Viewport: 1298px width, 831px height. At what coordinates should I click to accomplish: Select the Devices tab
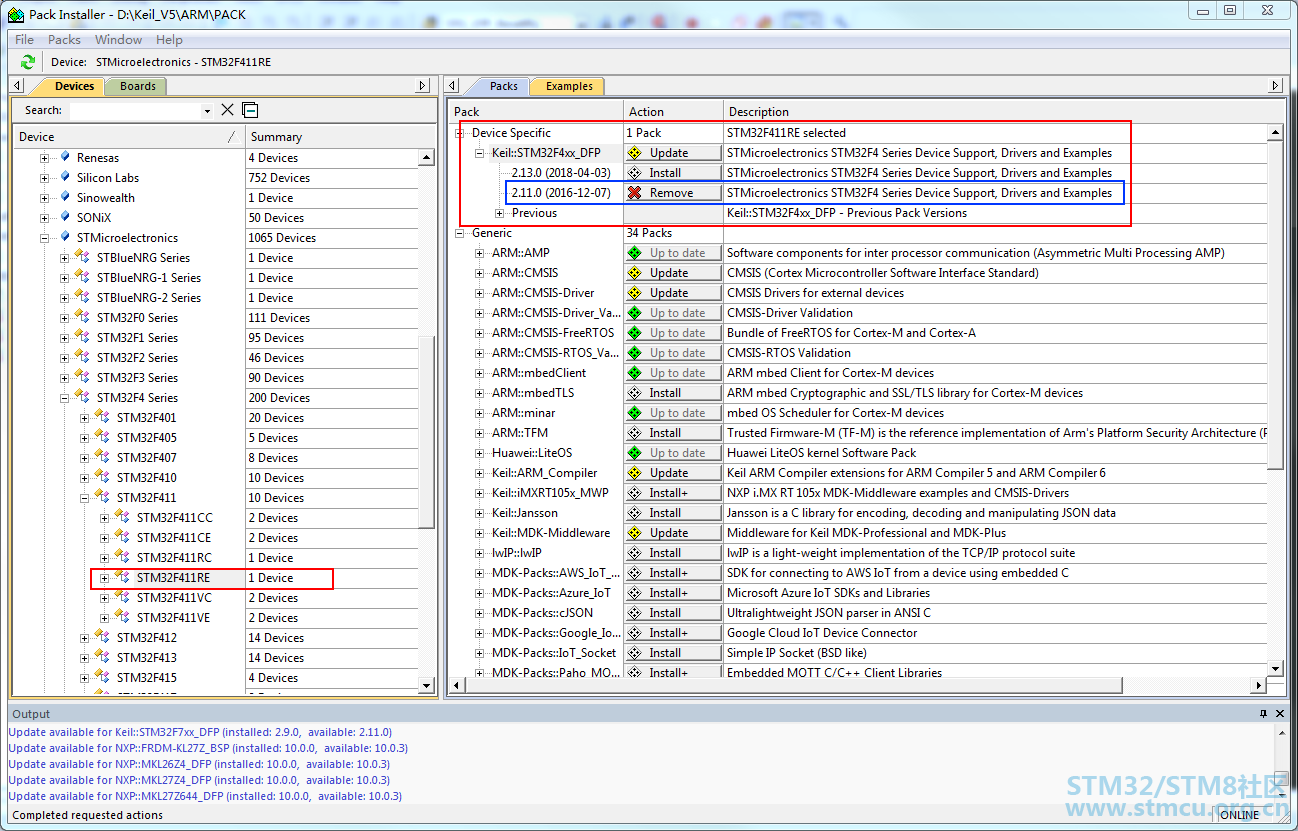pyautogui.click(x=74, y=86)
